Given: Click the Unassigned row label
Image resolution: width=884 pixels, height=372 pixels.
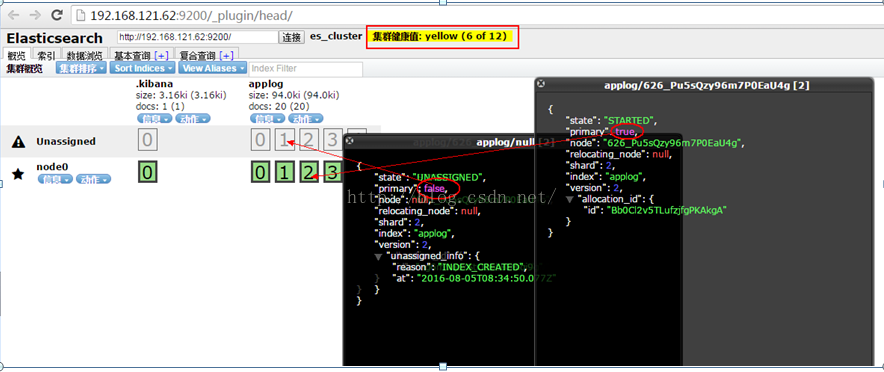Looking at the screenshot, I should [x=66, y=141].
